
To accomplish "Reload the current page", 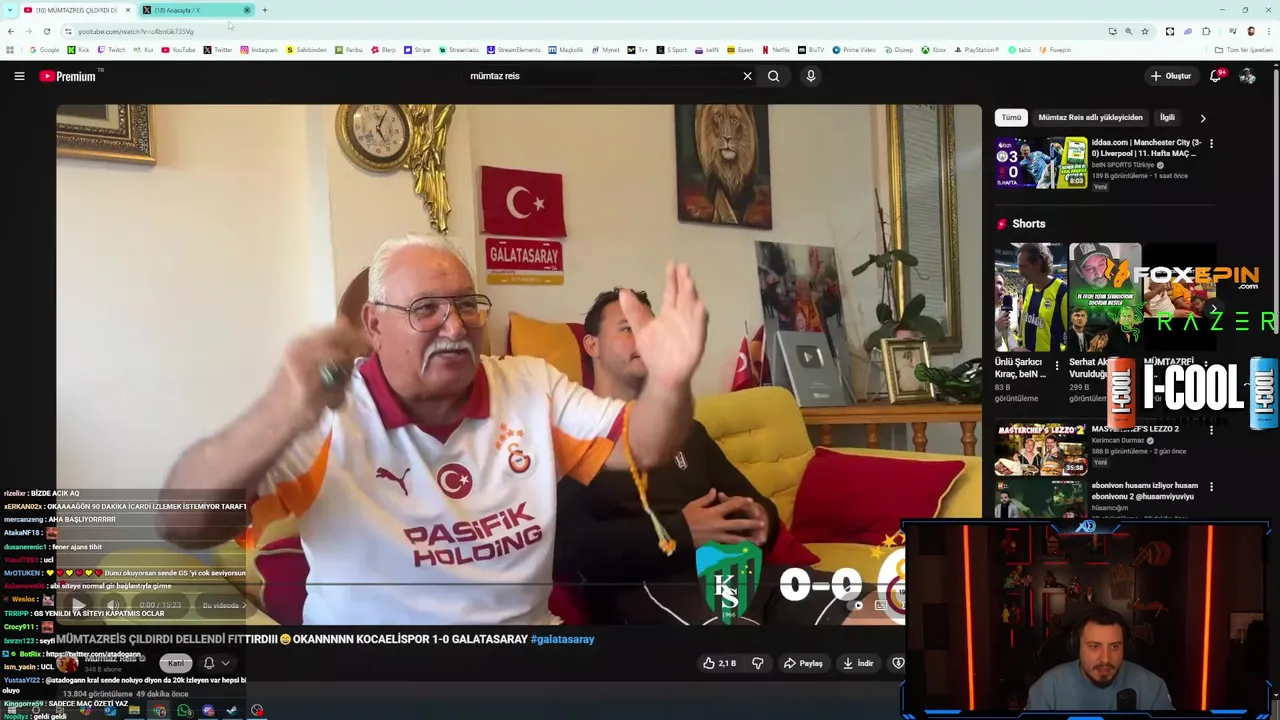I will pos(46,31).
